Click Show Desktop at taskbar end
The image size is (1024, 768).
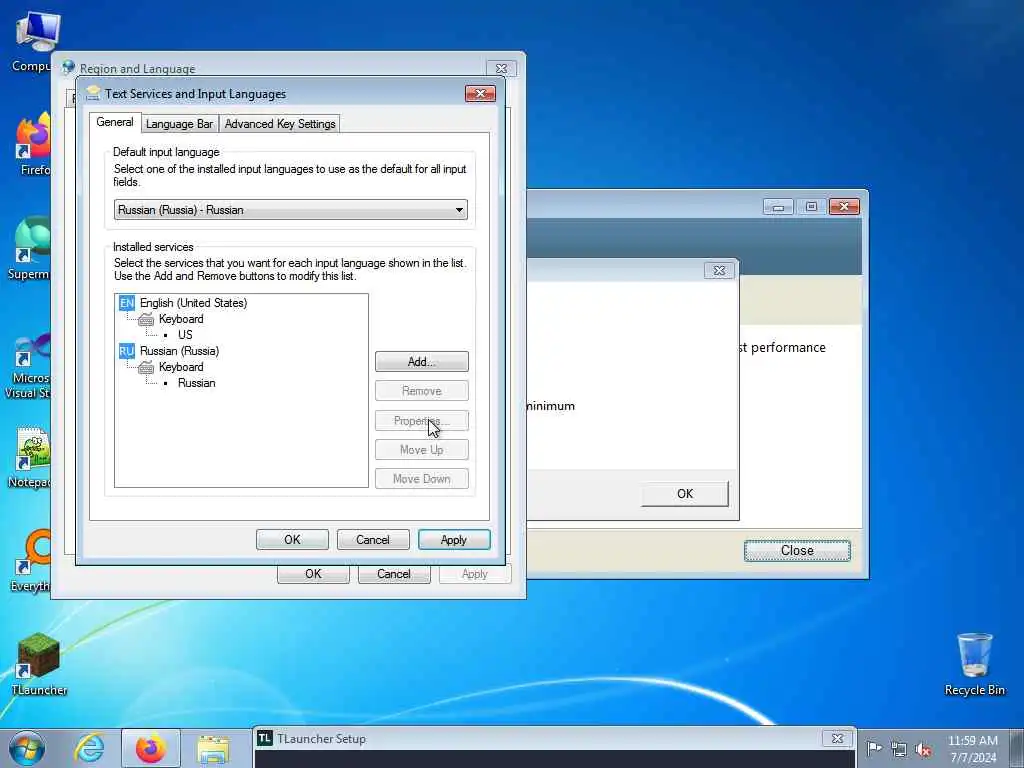pos(1016,748)
